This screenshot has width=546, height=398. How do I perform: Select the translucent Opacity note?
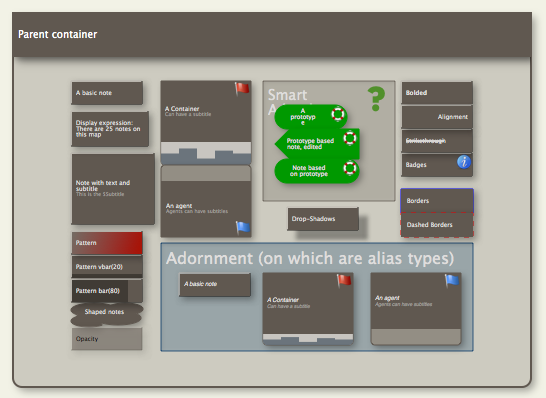(x=107, y=338)
